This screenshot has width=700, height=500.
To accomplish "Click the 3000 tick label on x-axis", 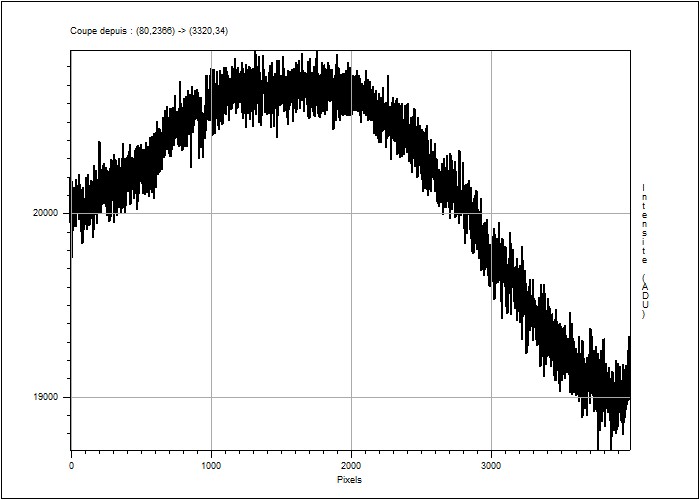I will click(491, 466).
